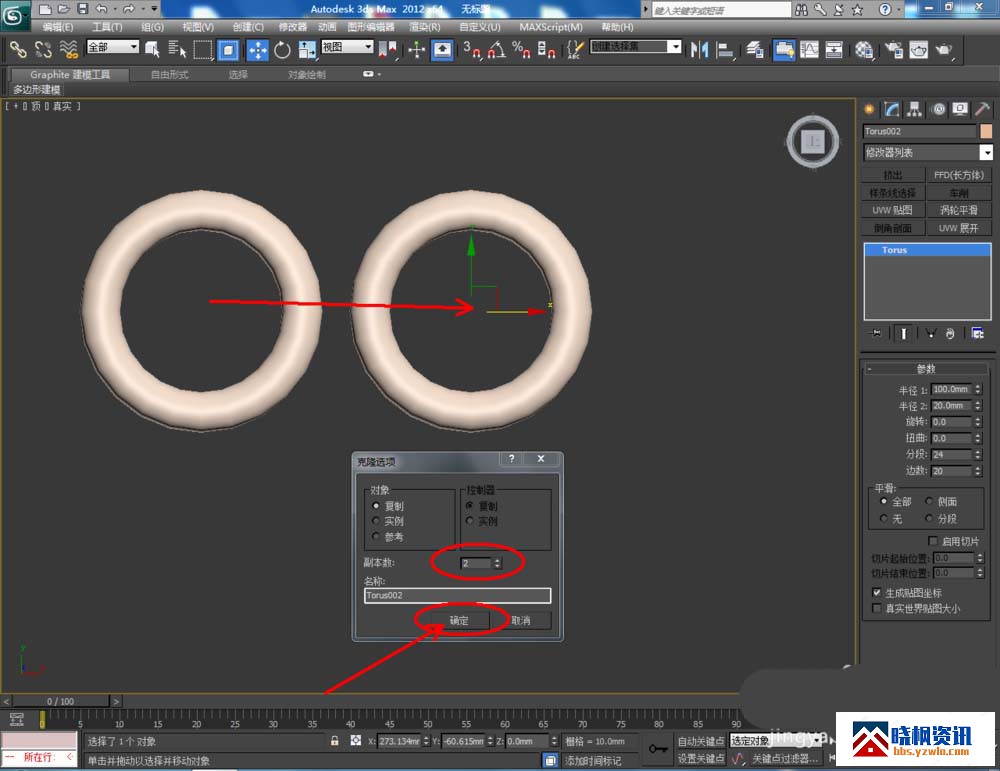Open the 渲染(R) menu
Image resolution: width=1000 pixels, height=771 pixels.
(425, 27)
